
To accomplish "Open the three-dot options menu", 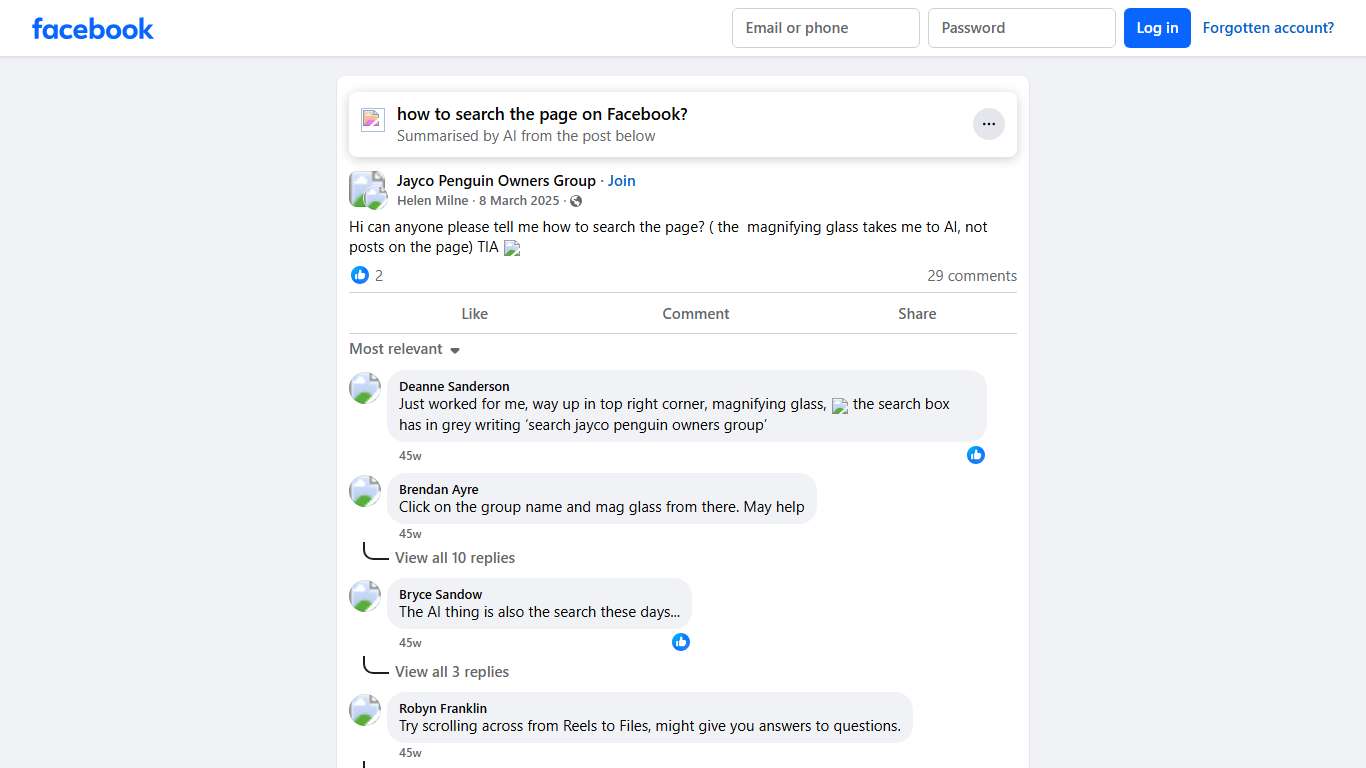I will pyautogui.click(x=988, y=124).
